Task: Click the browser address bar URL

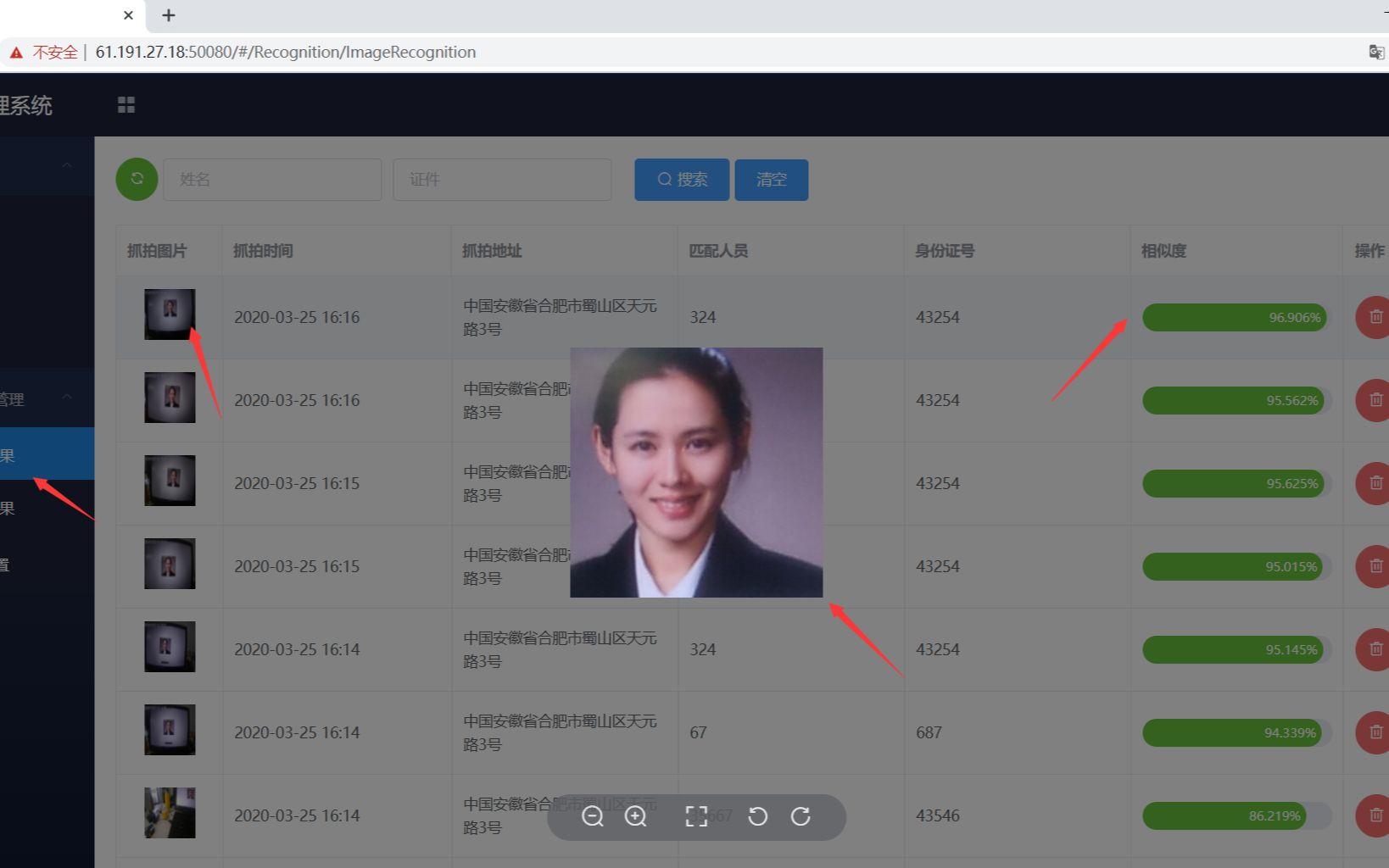Action: click(x=286, y=53)
